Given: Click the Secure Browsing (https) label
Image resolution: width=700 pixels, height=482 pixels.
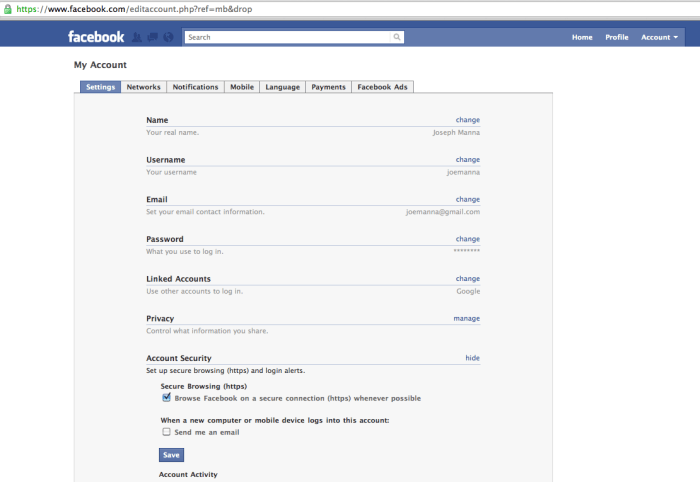Looking at the screenshot, I should pos(204,386).
